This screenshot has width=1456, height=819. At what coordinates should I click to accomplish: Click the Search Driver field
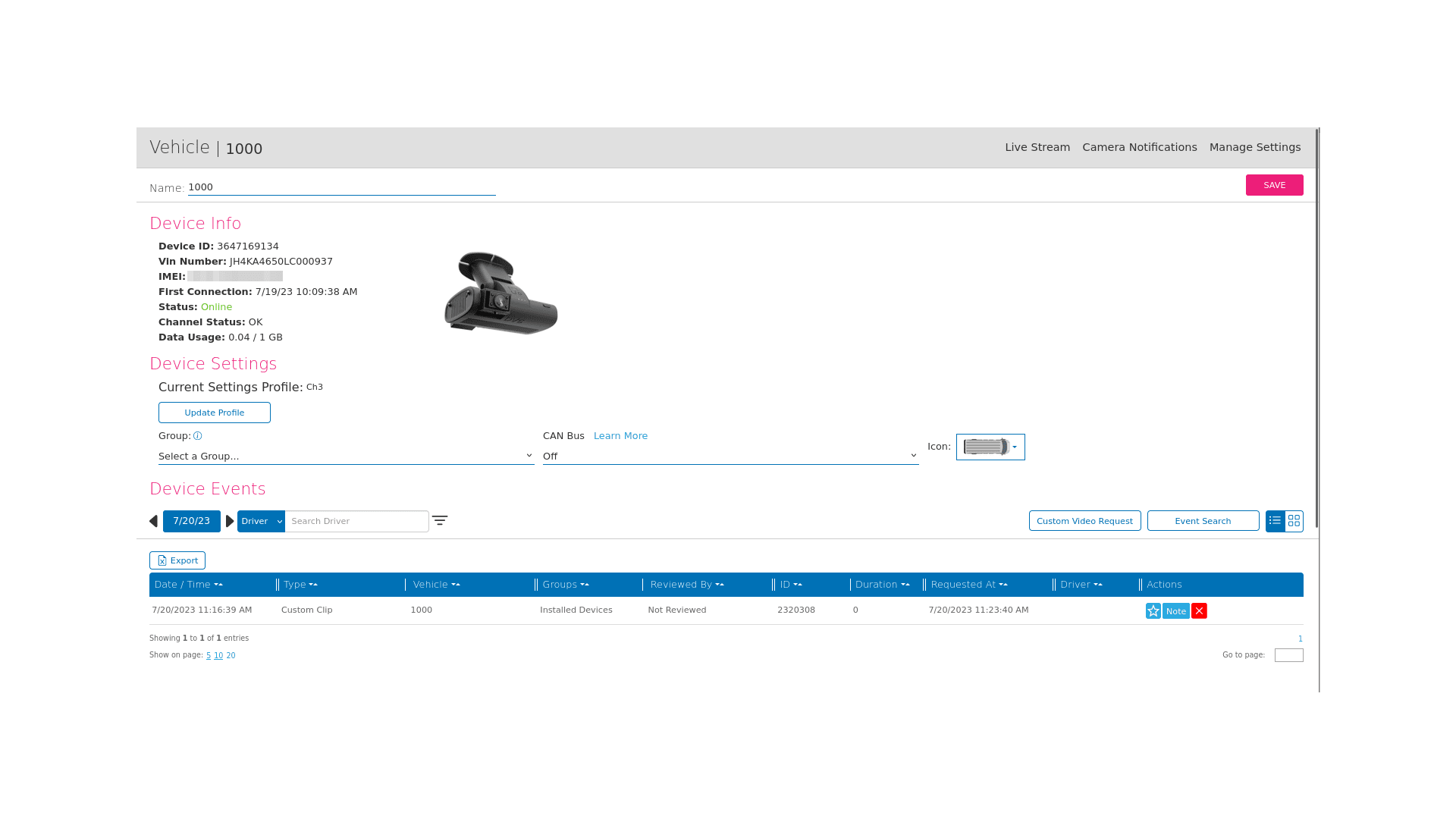coord(356,521)
